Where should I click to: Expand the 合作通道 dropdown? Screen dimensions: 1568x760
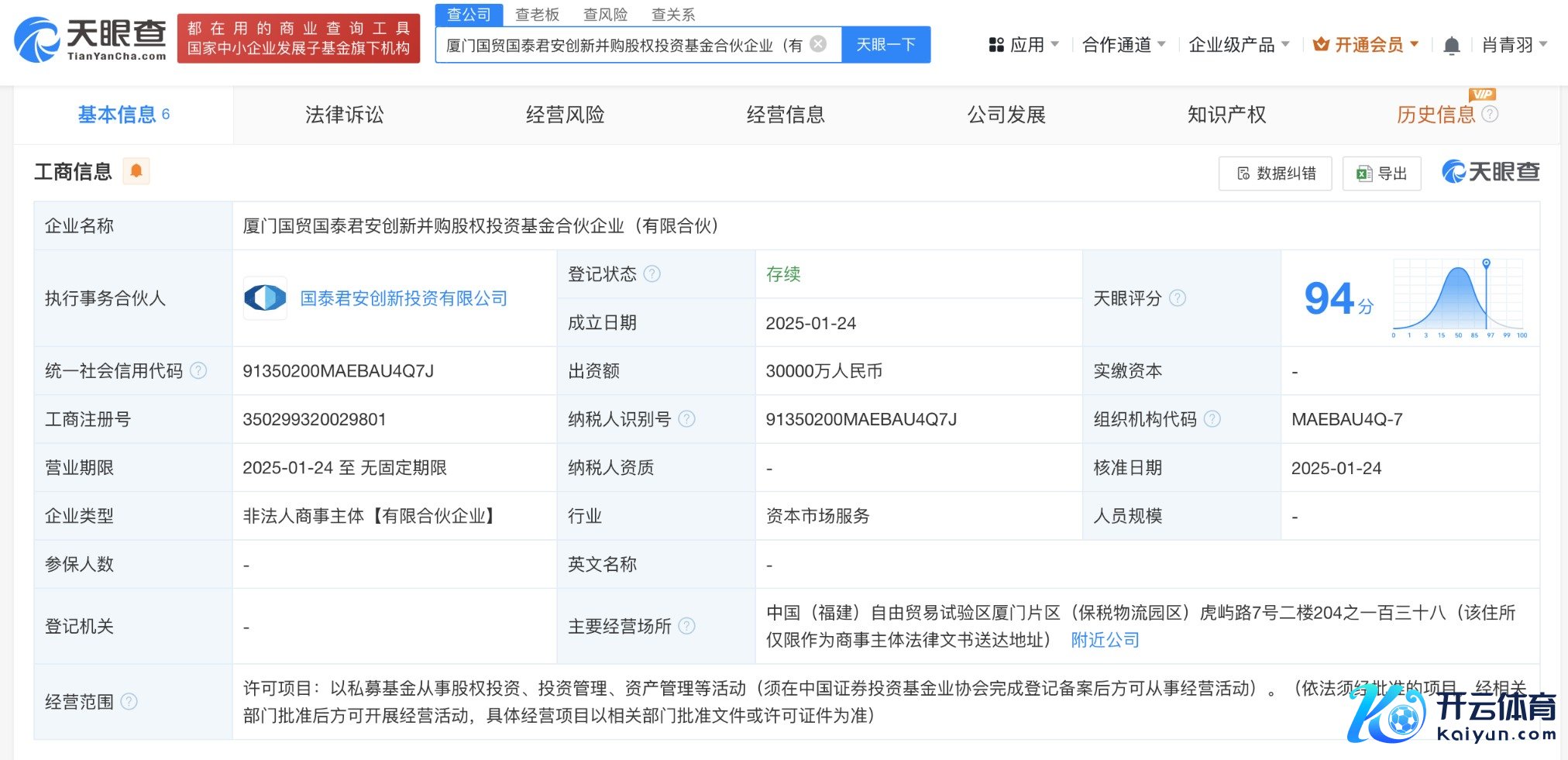click(x=1123, y=45)
